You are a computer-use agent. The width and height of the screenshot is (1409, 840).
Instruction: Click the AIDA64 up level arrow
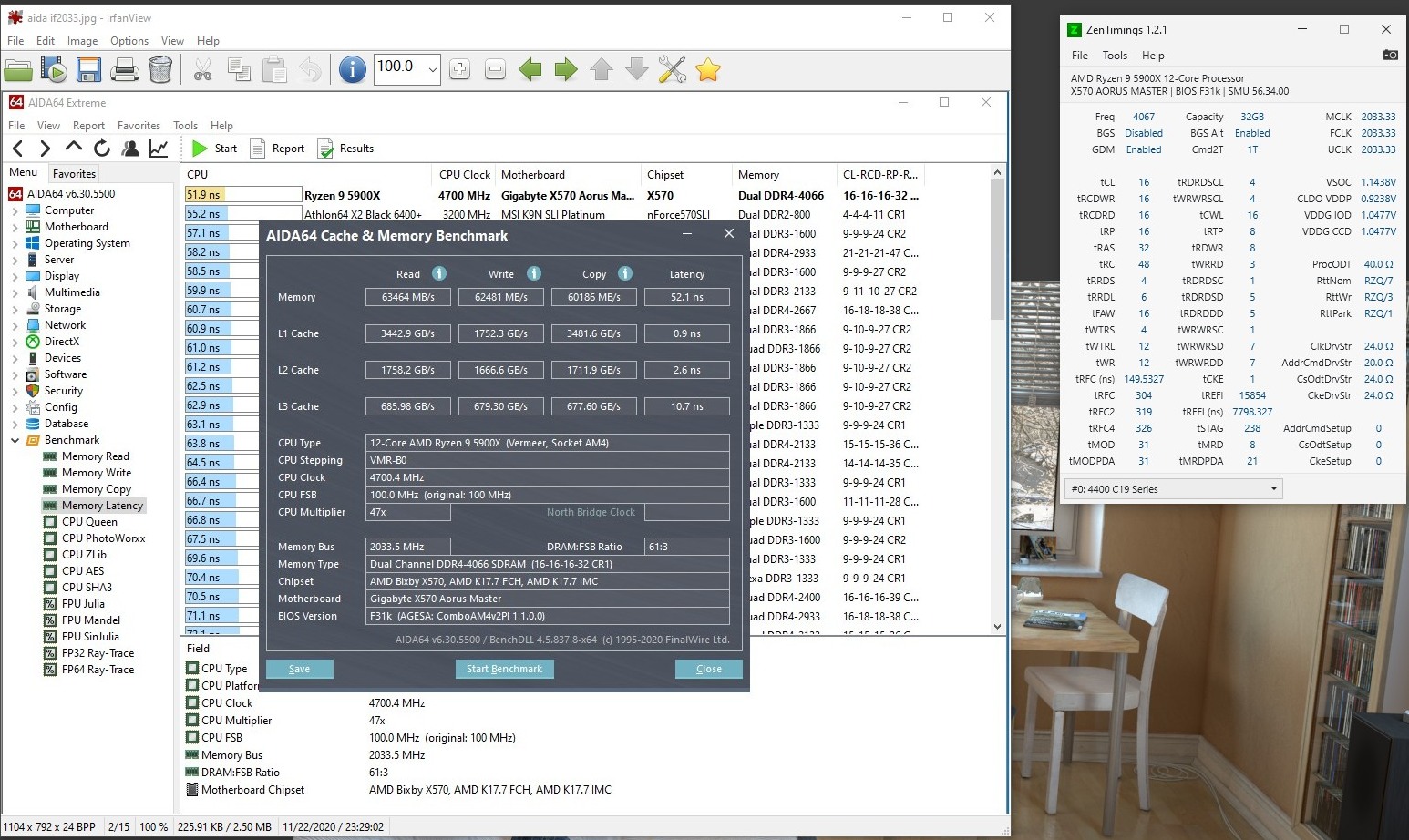(74, 148)
